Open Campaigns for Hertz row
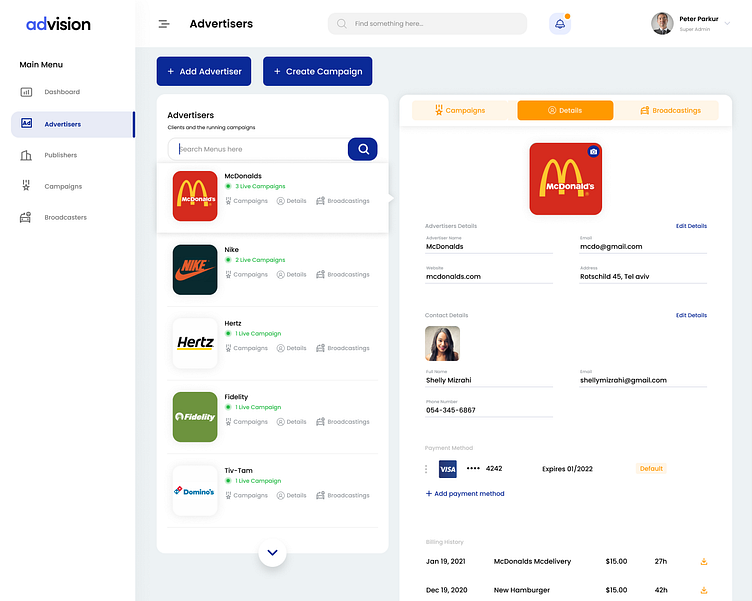This screenshot has width=752, height=601. (247, 348)
